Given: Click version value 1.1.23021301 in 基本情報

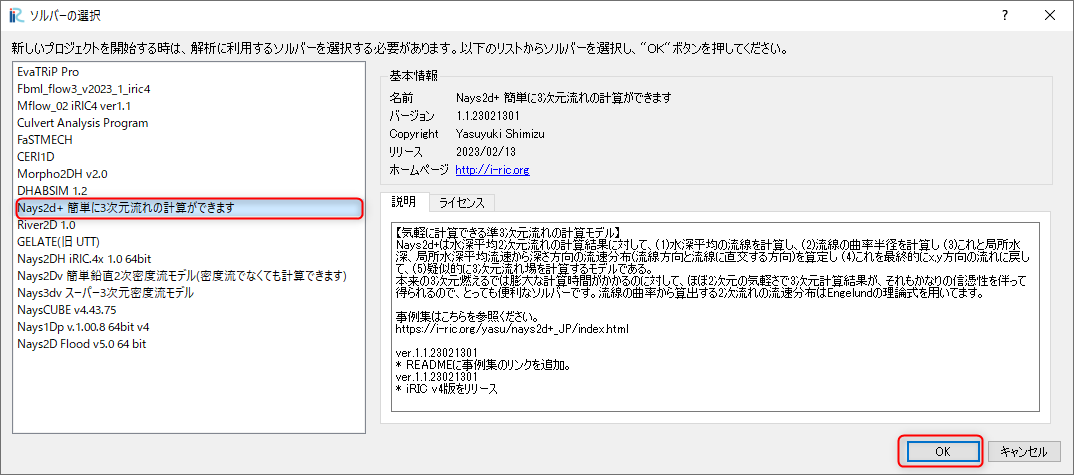Looking at the screenshot, I should coord(489,115).
